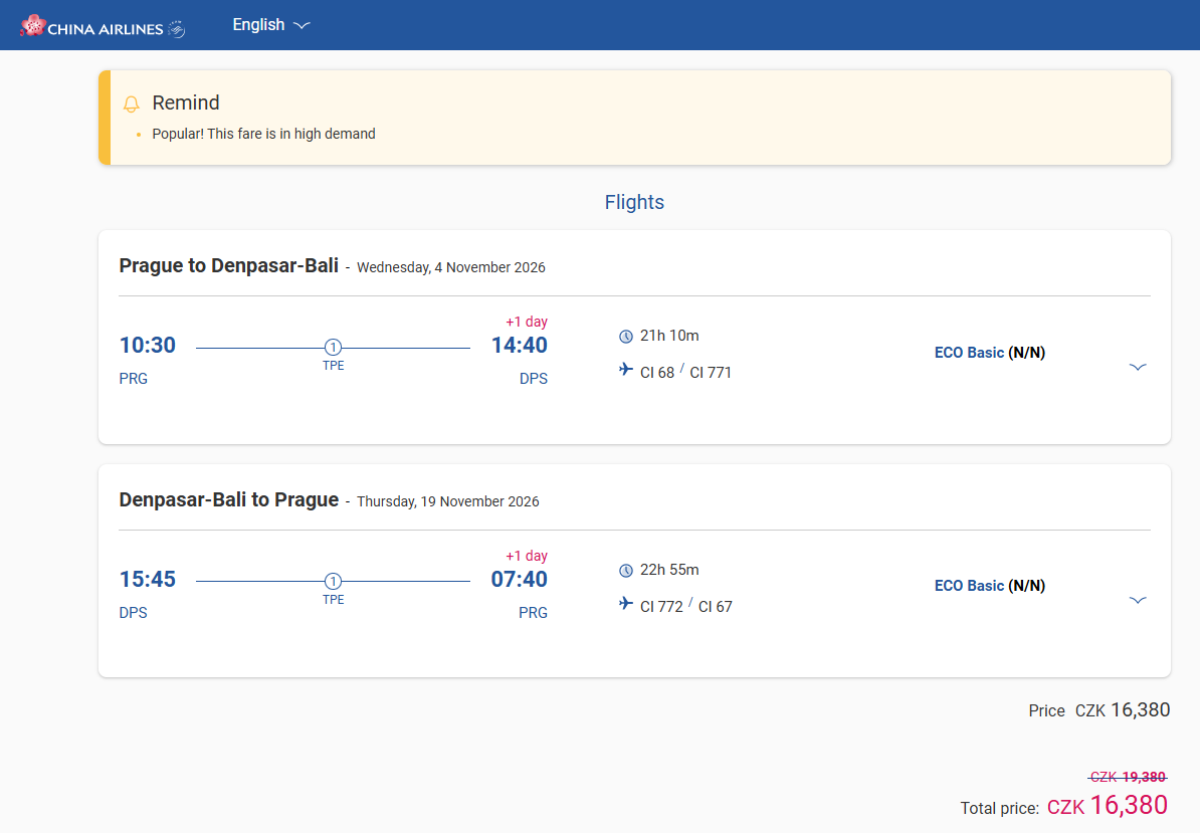Click the SkyTeam alliance emblem in header

pyautogui.click(x=176, y=29)
